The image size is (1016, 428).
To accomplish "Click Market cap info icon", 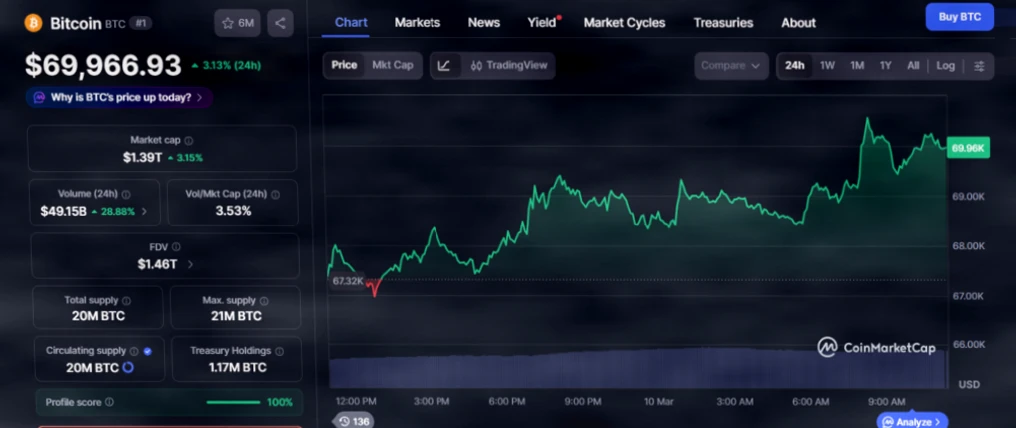I will pos(189,141).
